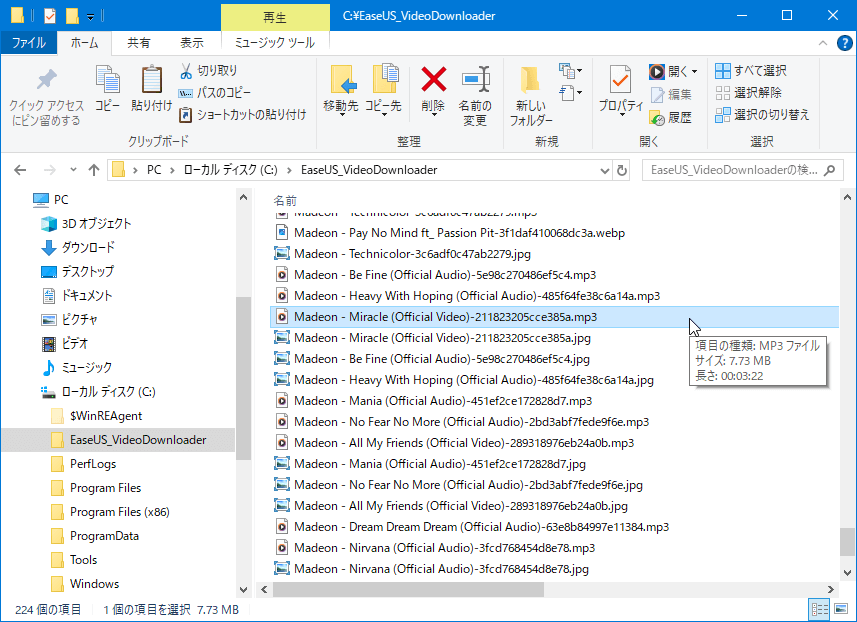Click the EaseUS_VideoDownloader search box
The height and width of the screenshot is (622, 857).
point(735,170)
